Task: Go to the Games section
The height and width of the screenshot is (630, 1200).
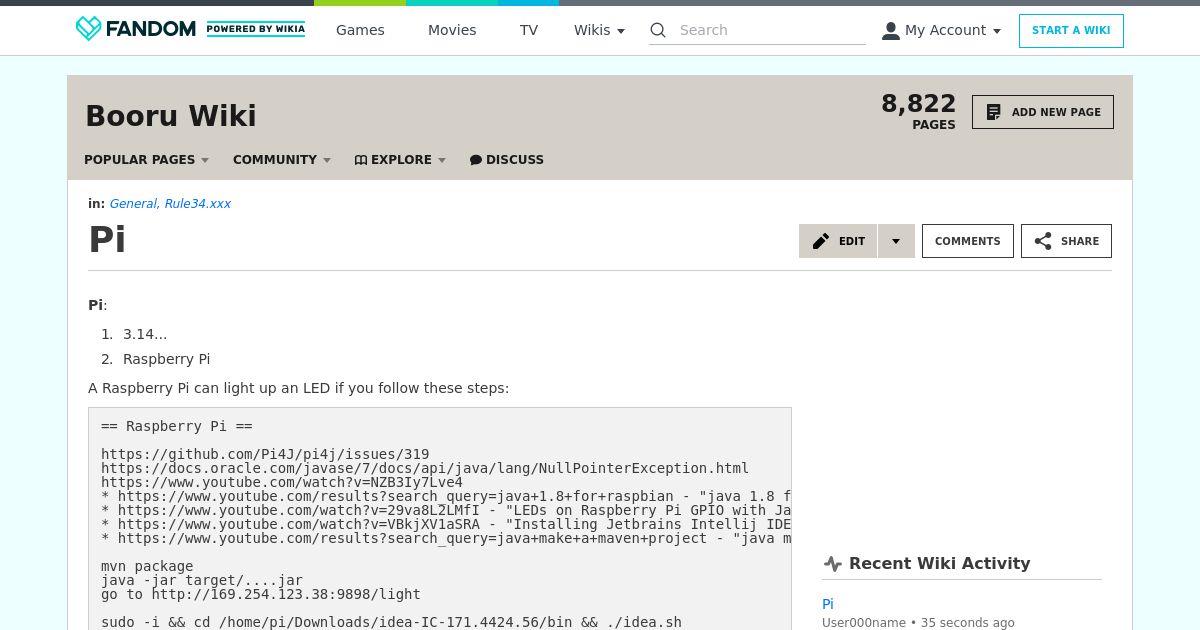Action: (x=360, y=30)
